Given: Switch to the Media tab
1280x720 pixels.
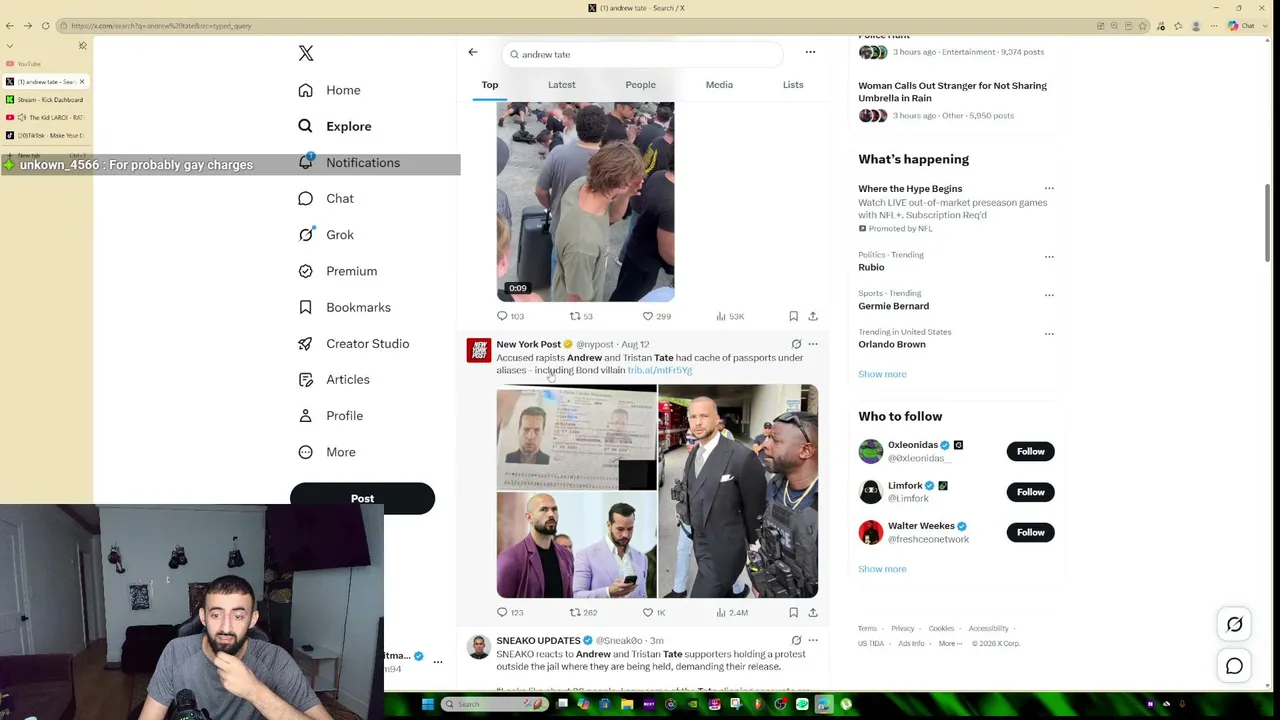Looking at the screenshot, I should pyautogui.click(x=719, y=85).
